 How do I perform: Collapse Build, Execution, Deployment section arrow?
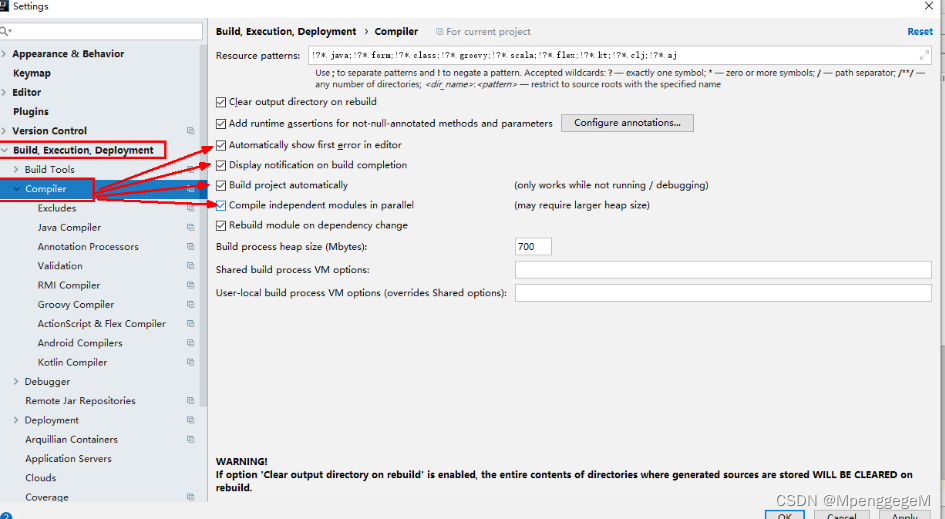[x=5, y=150]
